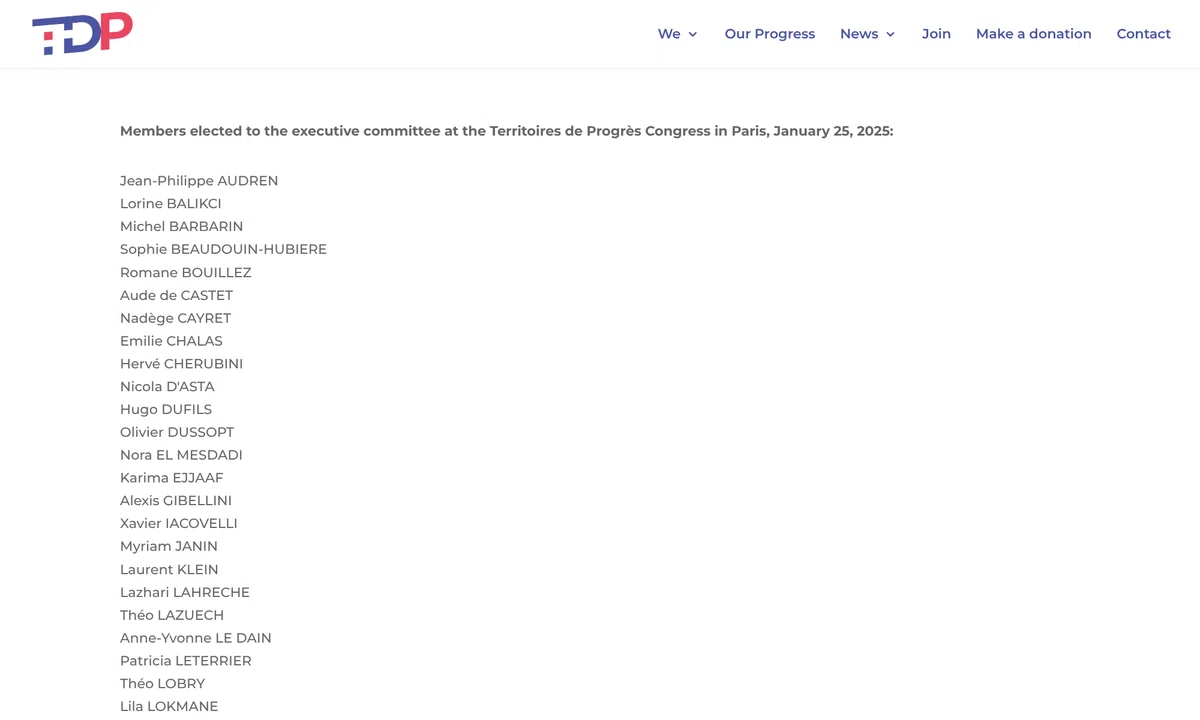Click the Laurent KLEIN list entry
The width and height of the screenshot is (1200, 720).
point(169,569)
